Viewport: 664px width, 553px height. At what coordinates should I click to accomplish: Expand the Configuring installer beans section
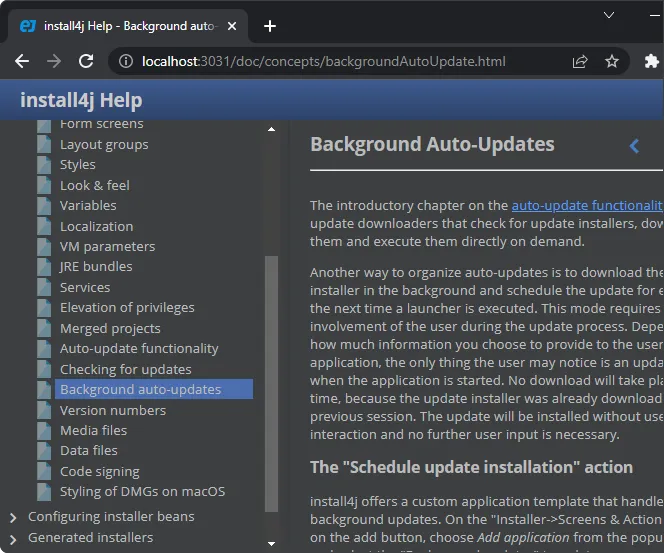13,517
